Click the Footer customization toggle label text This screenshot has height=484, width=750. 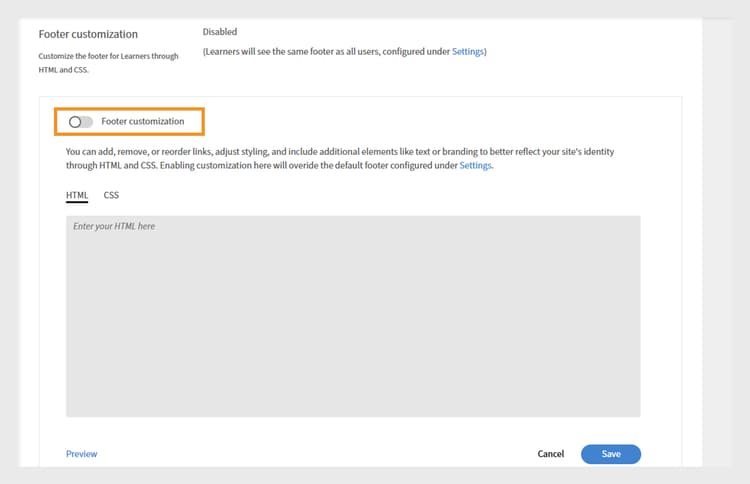pyautogui.click(x=143, y=121)
